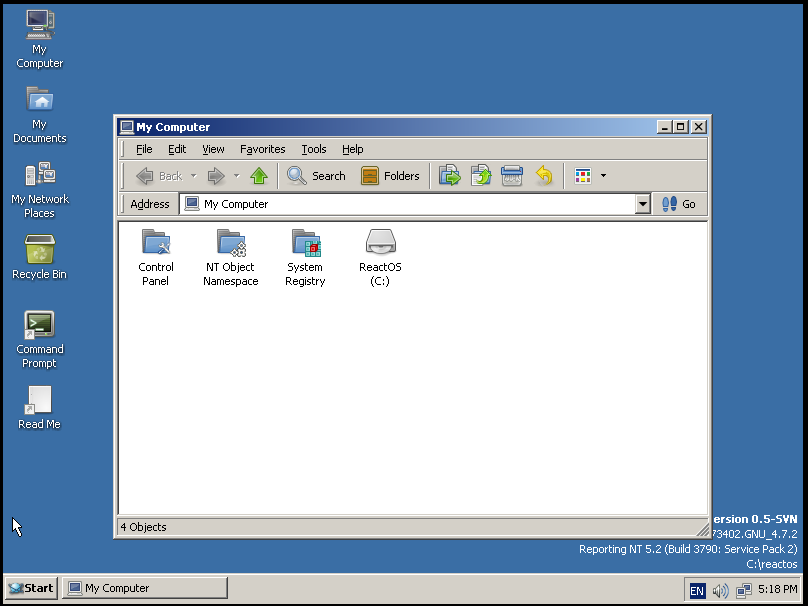Open the Favorites menu
808x606 pixels.
[262, 149]
